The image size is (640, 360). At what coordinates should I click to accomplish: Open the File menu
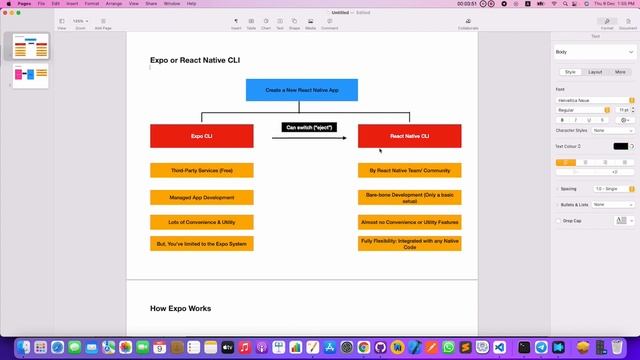coord(41,4)
